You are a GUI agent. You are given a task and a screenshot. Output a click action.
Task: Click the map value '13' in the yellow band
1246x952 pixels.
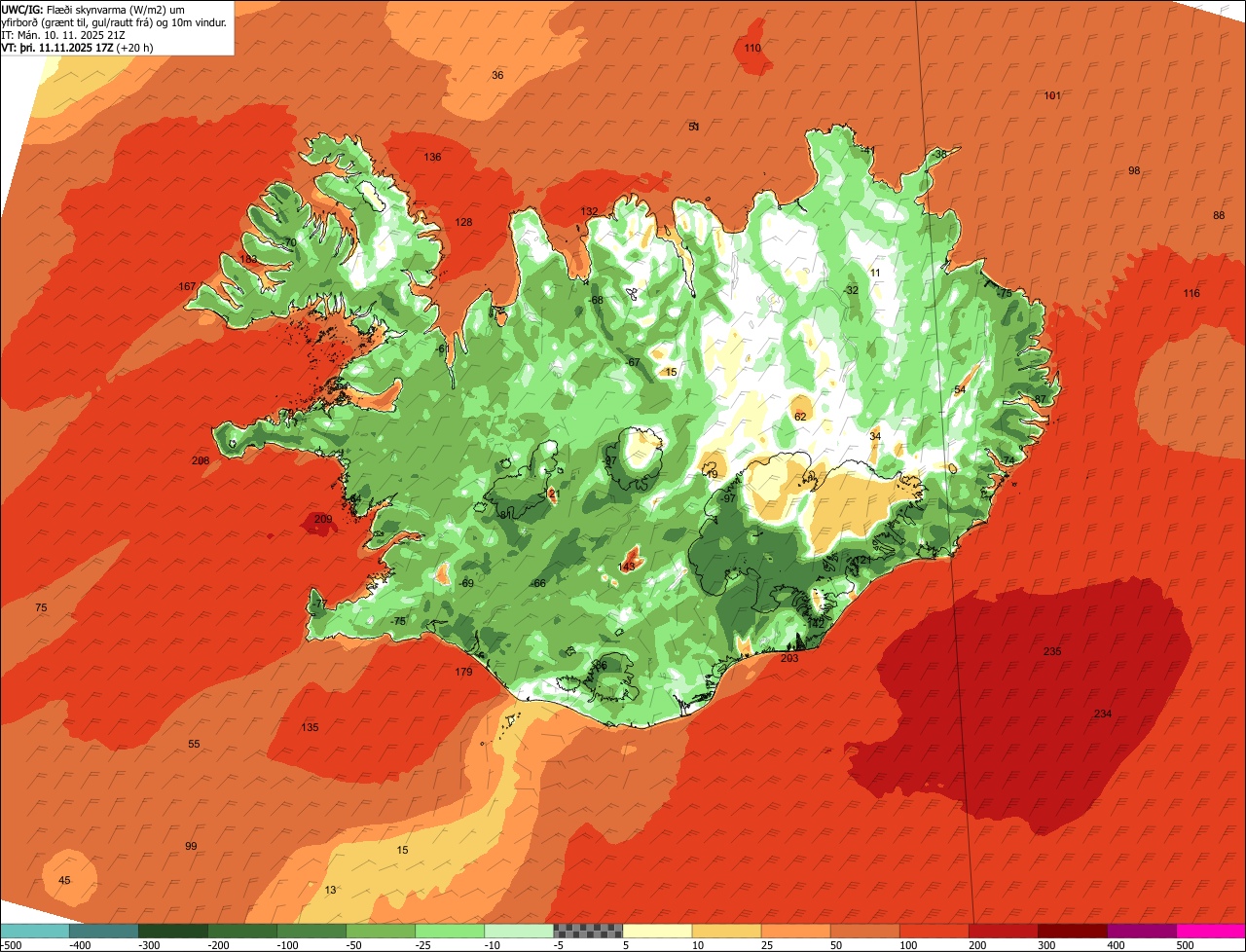[331, 890]
